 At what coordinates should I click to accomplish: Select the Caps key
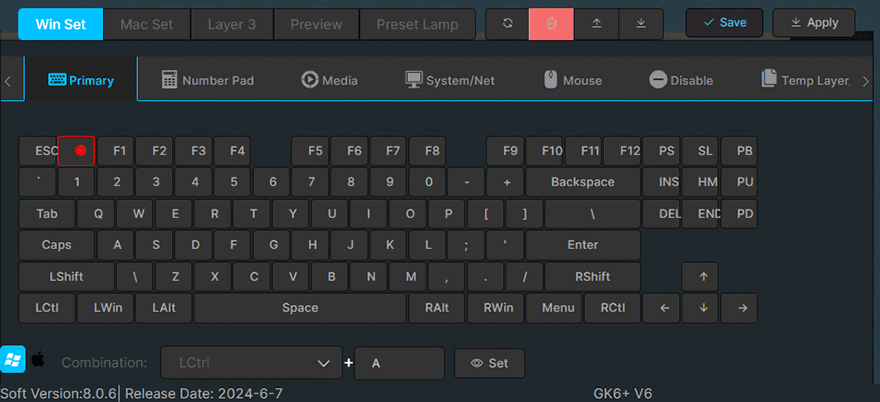click(x=57, y=245)
